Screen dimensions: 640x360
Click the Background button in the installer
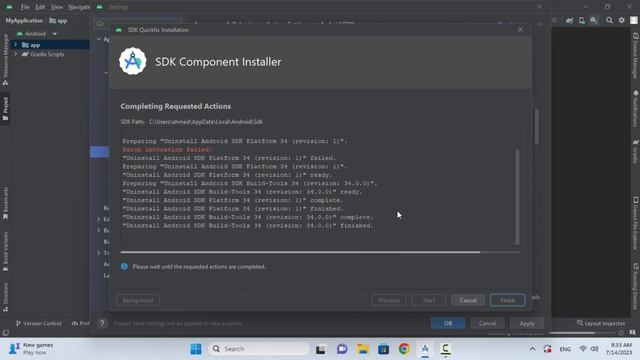pyautogui.click(x=138, y=300)
